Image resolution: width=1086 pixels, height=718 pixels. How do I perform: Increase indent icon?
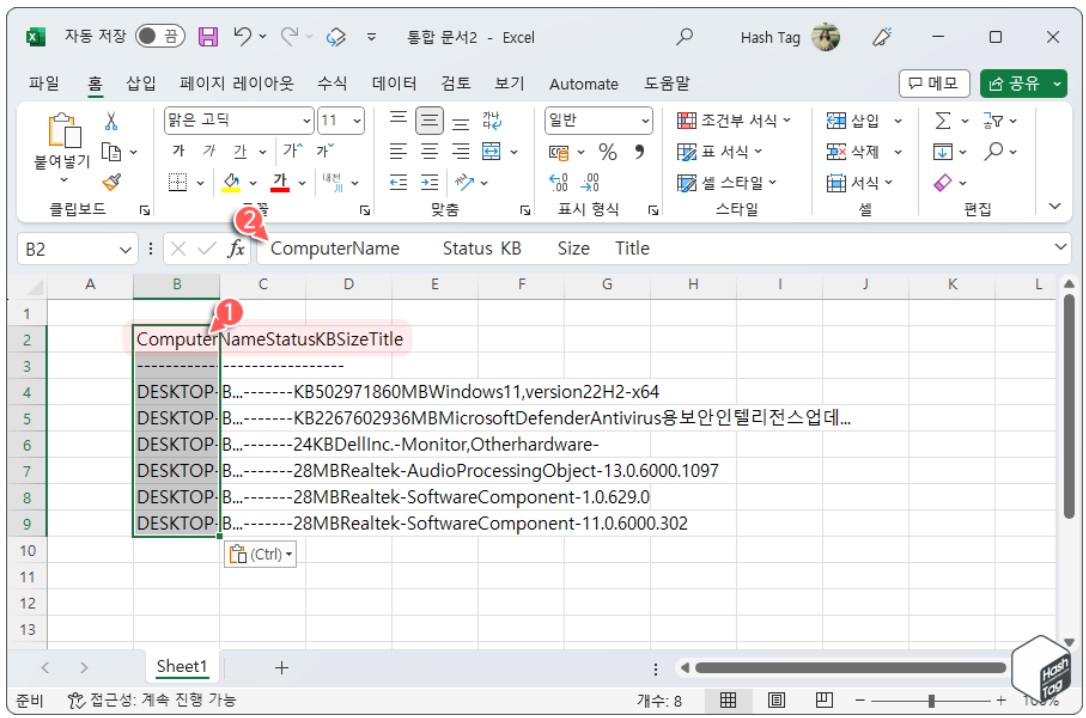click(429, 182)
